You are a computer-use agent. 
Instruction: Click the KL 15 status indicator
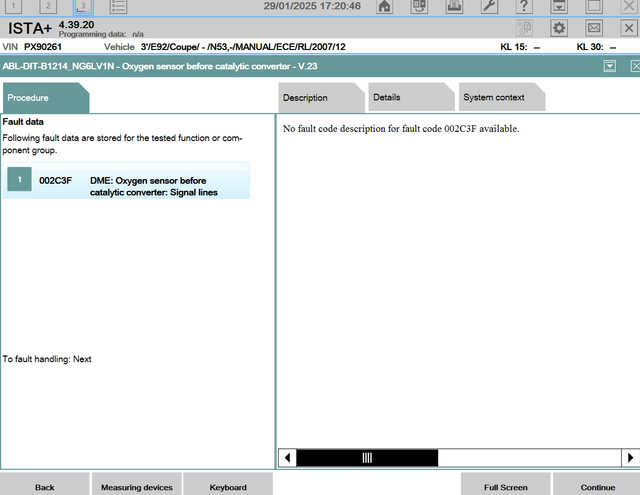pos(520,47)
